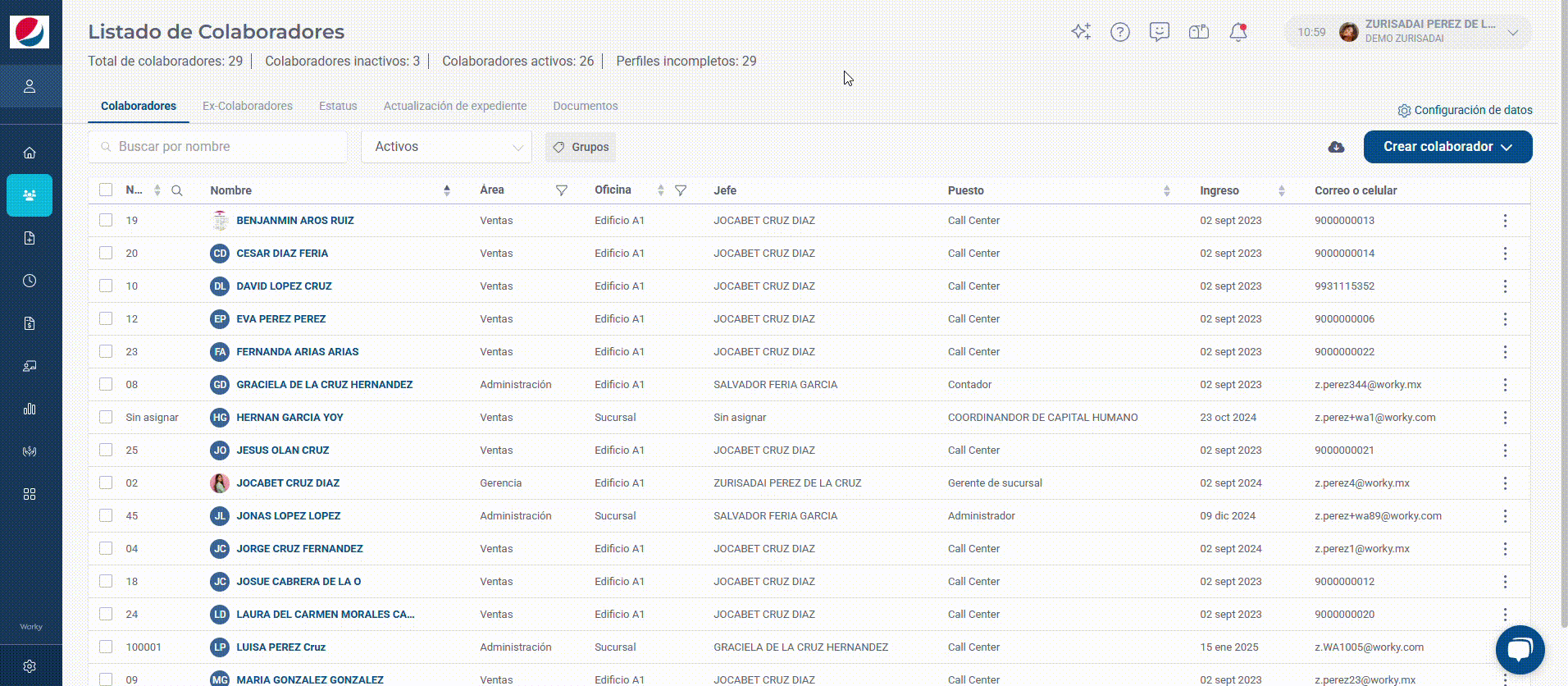Open JOSUE CABRERA DE LA O profile
This screenshot has height=686, width=1568.
click(x=299, y=582)
